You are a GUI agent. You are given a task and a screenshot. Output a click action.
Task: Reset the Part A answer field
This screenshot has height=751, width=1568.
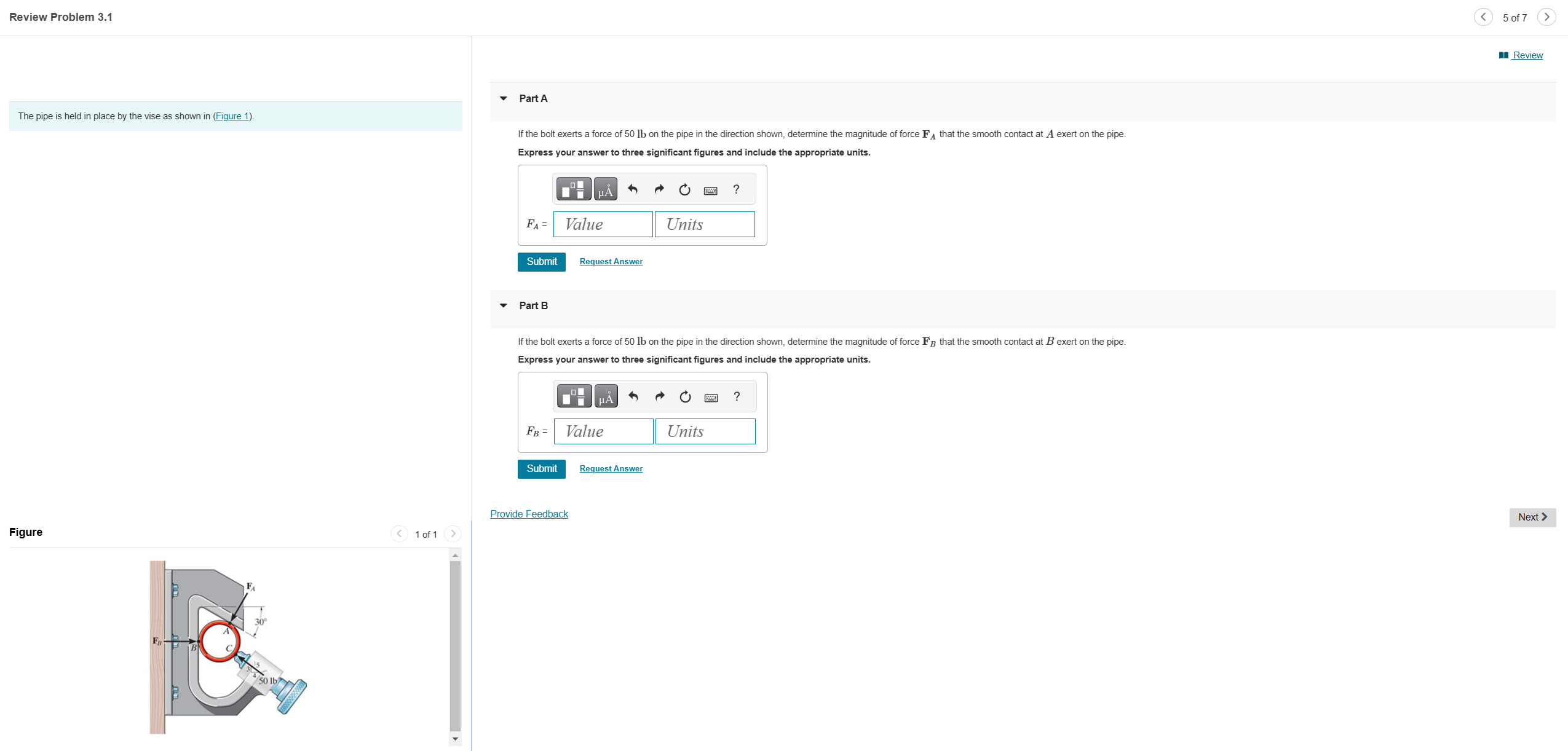click(684, 190)
